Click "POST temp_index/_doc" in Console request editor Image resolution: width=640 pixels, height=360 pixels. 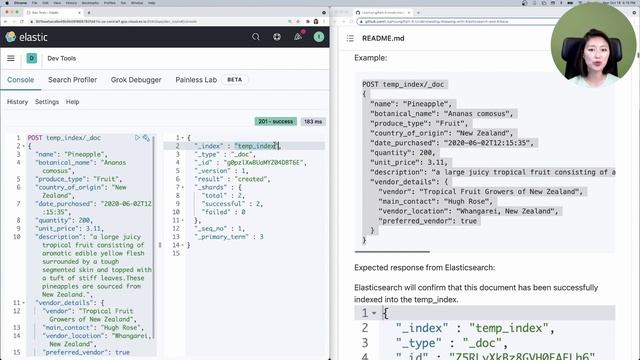64,138
